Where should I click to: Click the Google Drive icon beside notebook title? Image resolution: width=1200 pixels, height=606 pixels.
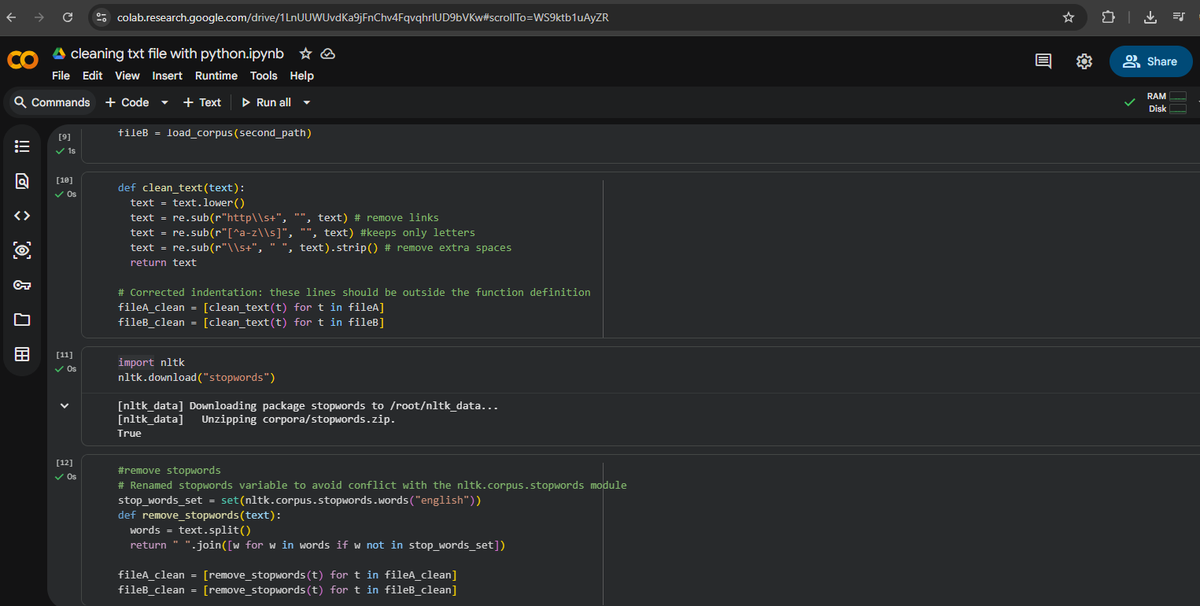click(x=60, y=53)
